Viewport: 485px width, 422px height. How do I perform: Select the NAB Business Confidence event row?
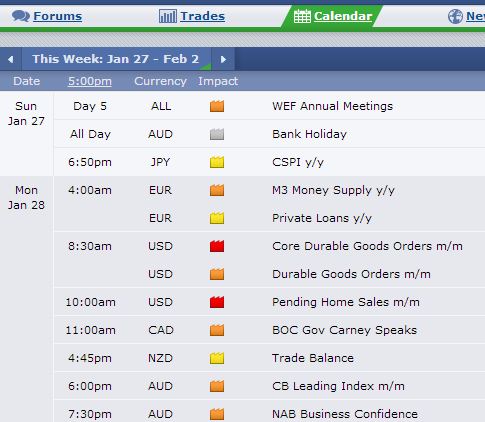(x=269, y=414)
